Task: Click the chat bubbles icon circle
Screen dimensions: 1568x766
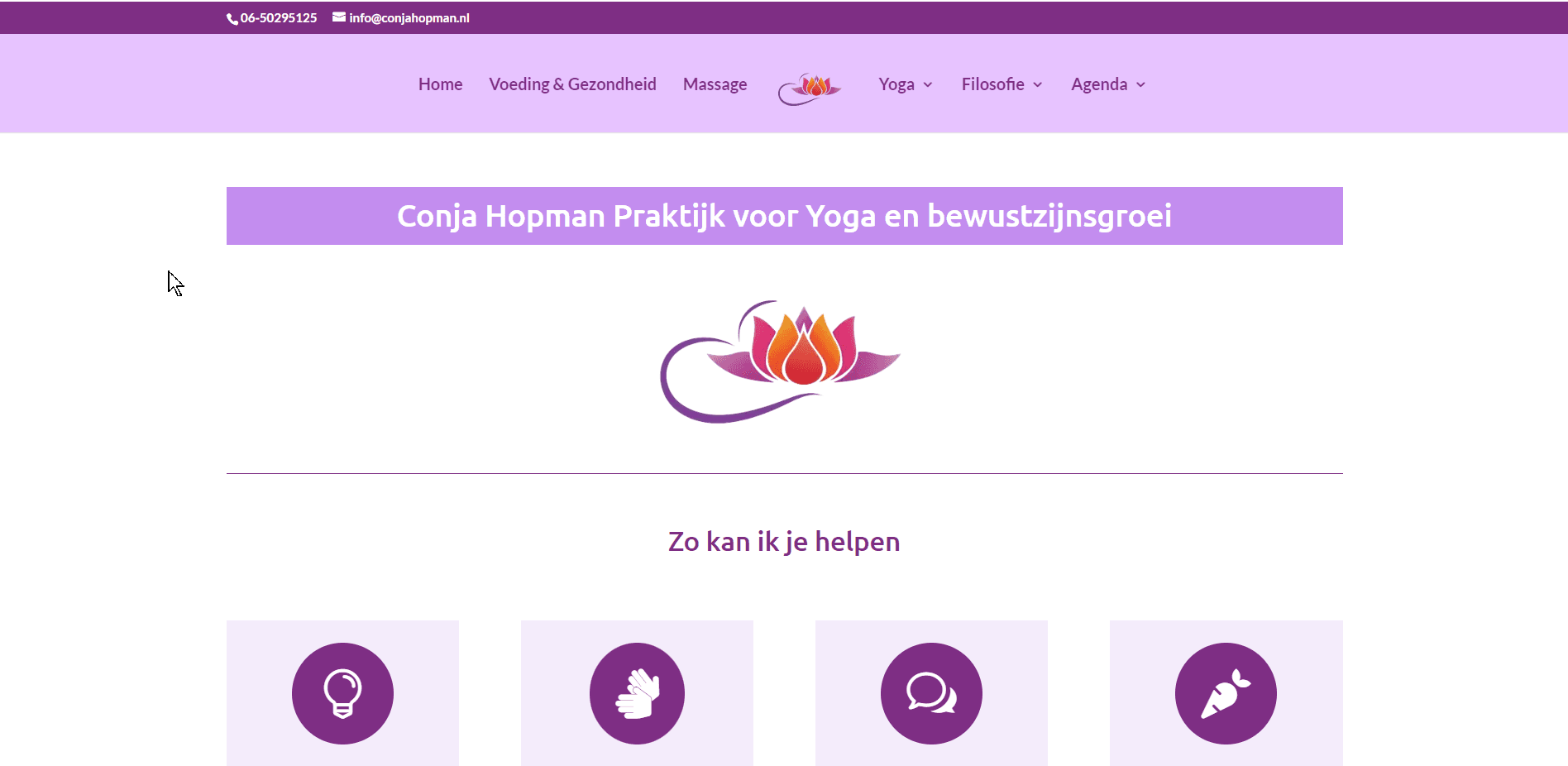Action: pos(931,693)
